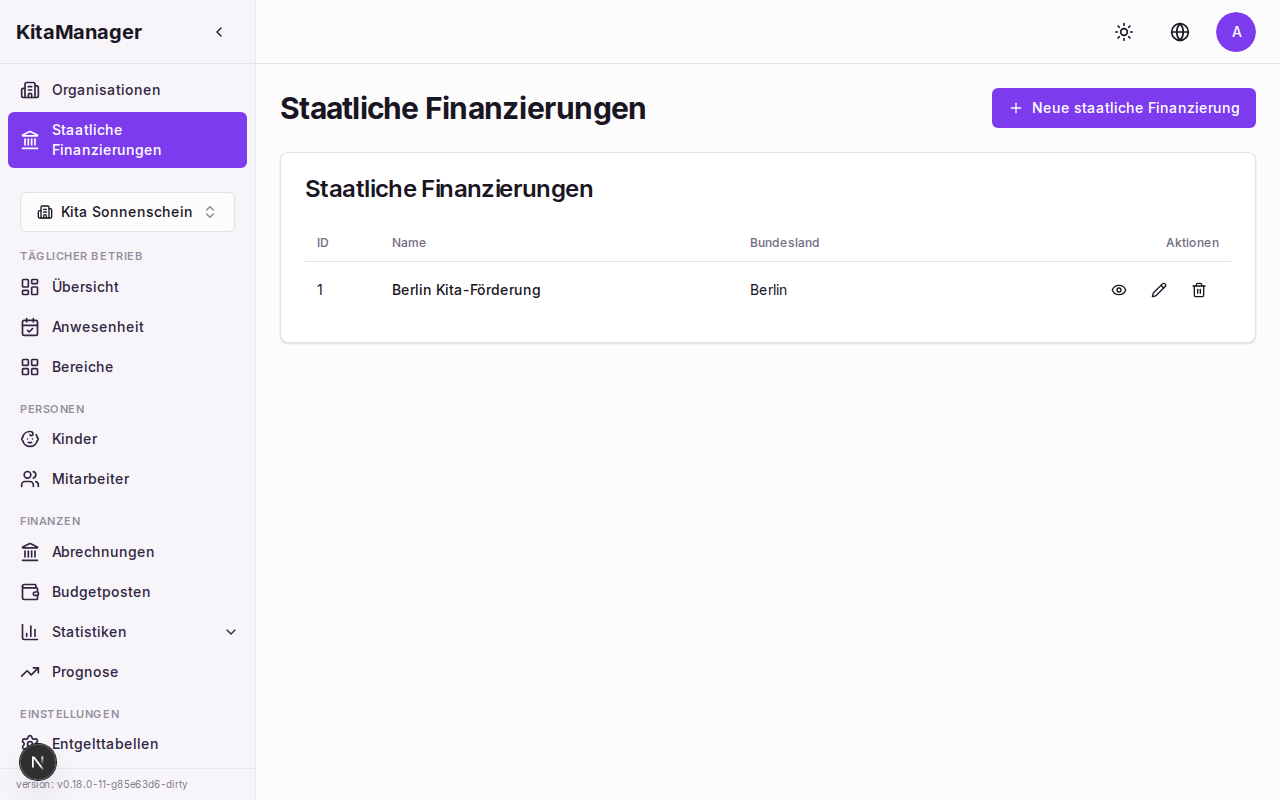Select Kinder from the sidebar
This screenshot has width=1280, height=800.
74,439
